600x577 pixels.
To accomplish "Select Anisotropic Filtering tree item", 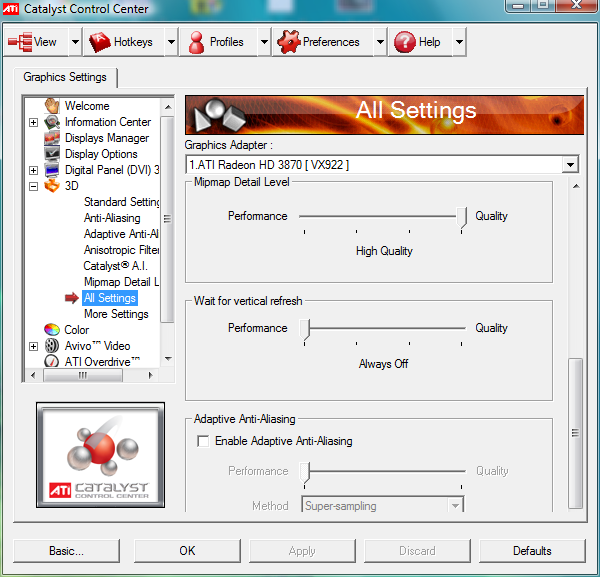I will point(121,250).
